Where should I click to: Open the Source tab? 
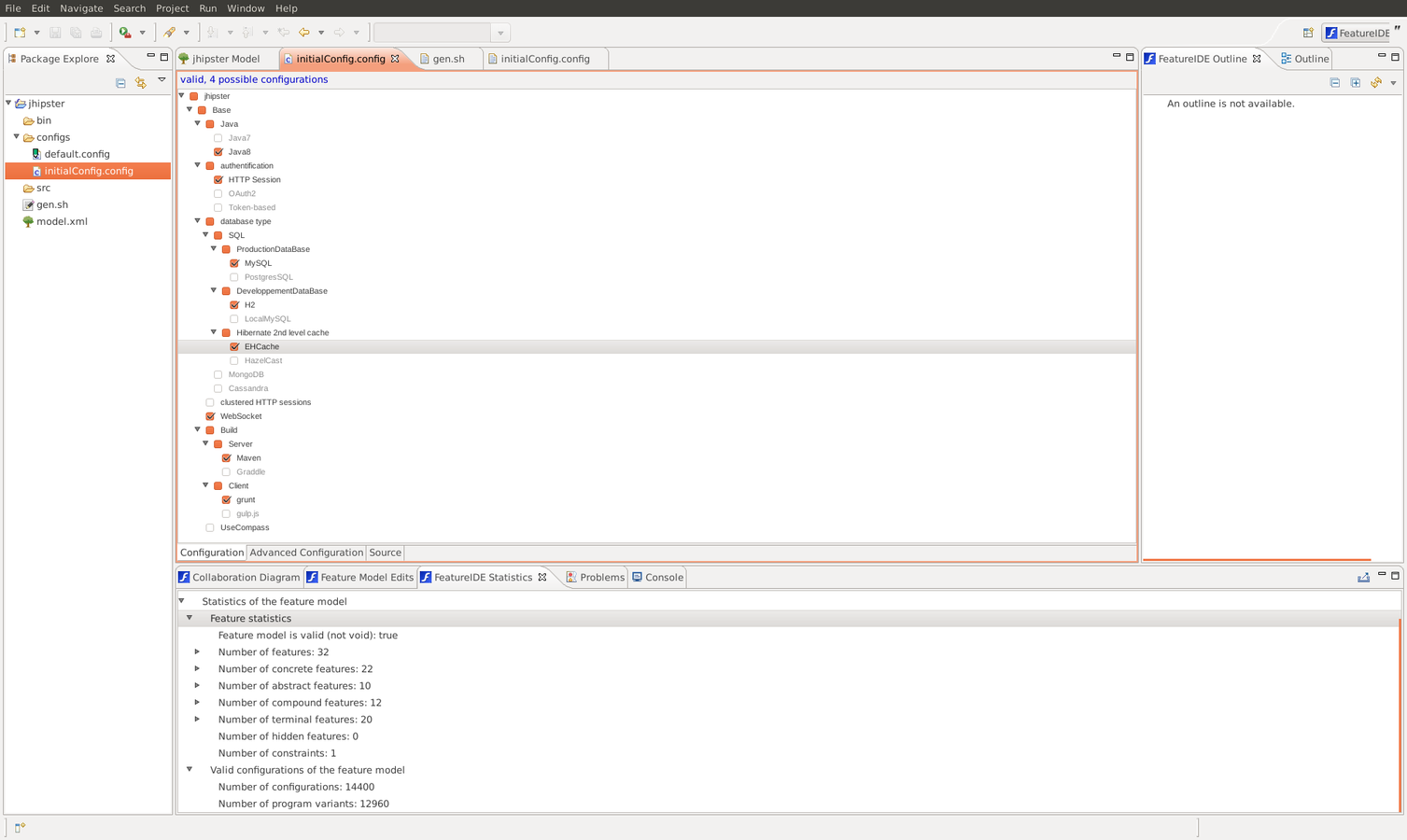coord(385,553)
